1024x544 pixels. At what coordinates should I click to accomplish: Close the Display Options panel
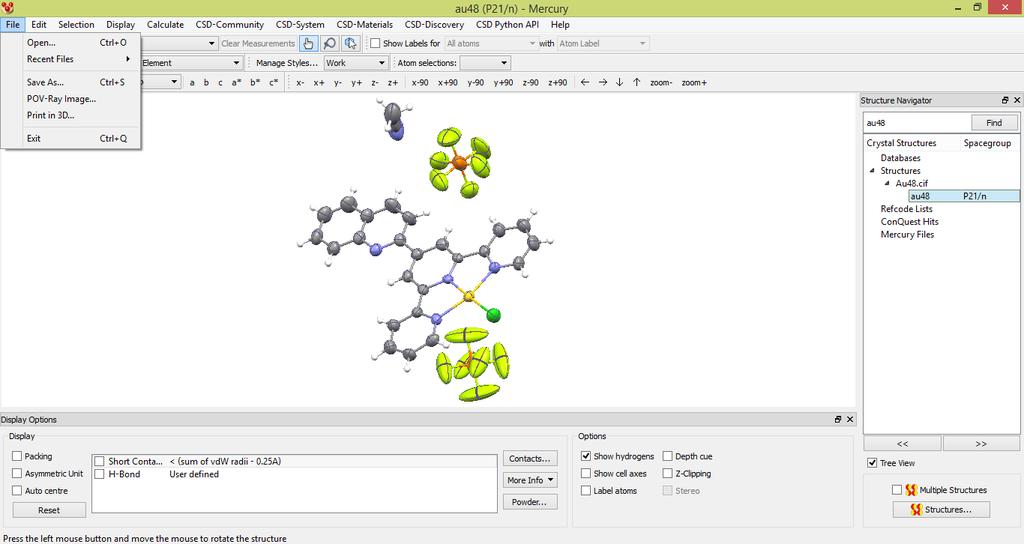[x=850, y=419]
